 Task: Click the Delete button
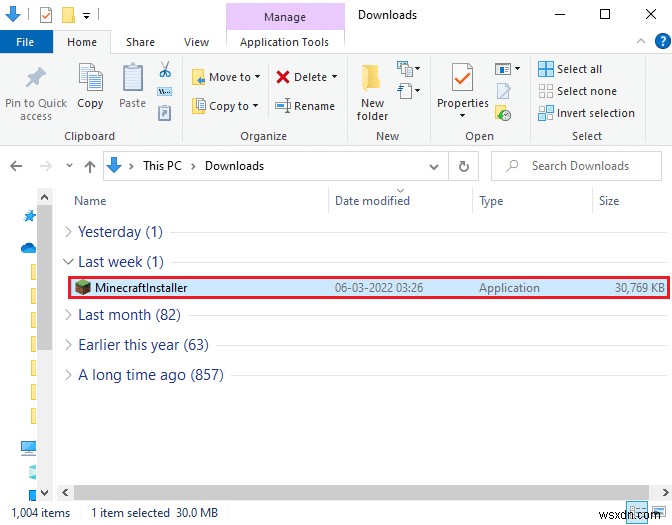(x=301, y=77)
